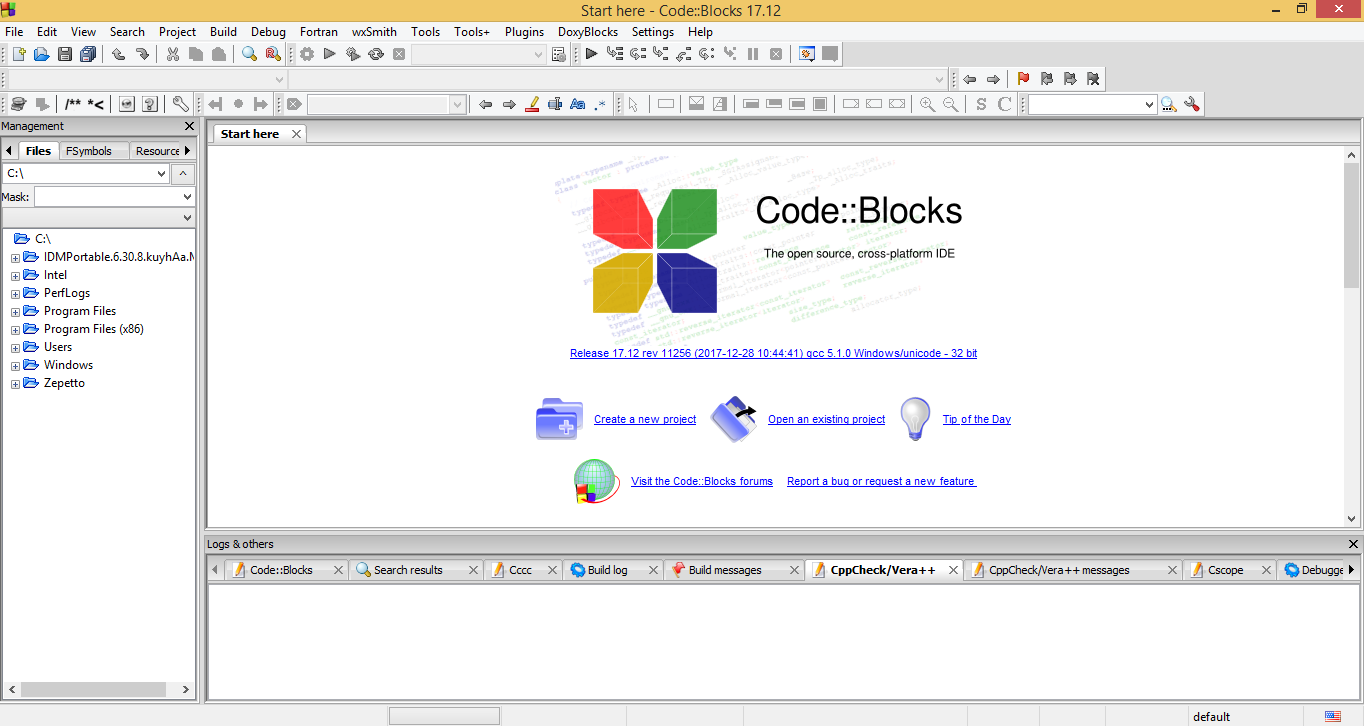Viewport: 1364px width, 726px height.
Task: Toggle bookmark with the red flag icon
Action: coord(1022,79)
